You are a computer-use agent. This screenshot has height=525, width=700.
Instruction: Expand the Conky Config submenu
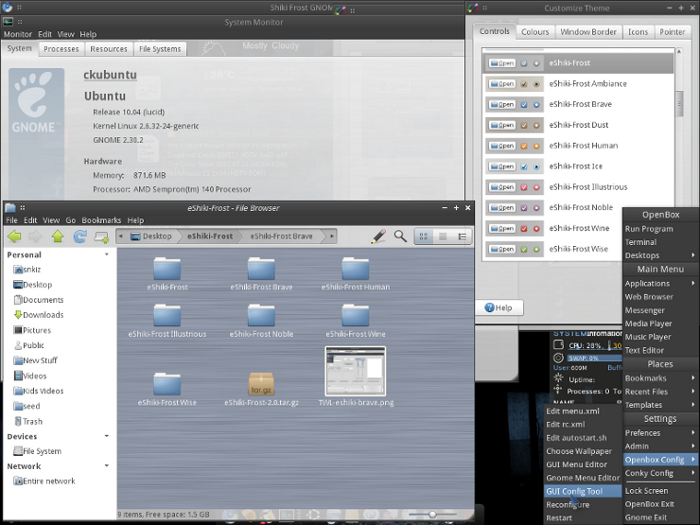pos(660,473)
